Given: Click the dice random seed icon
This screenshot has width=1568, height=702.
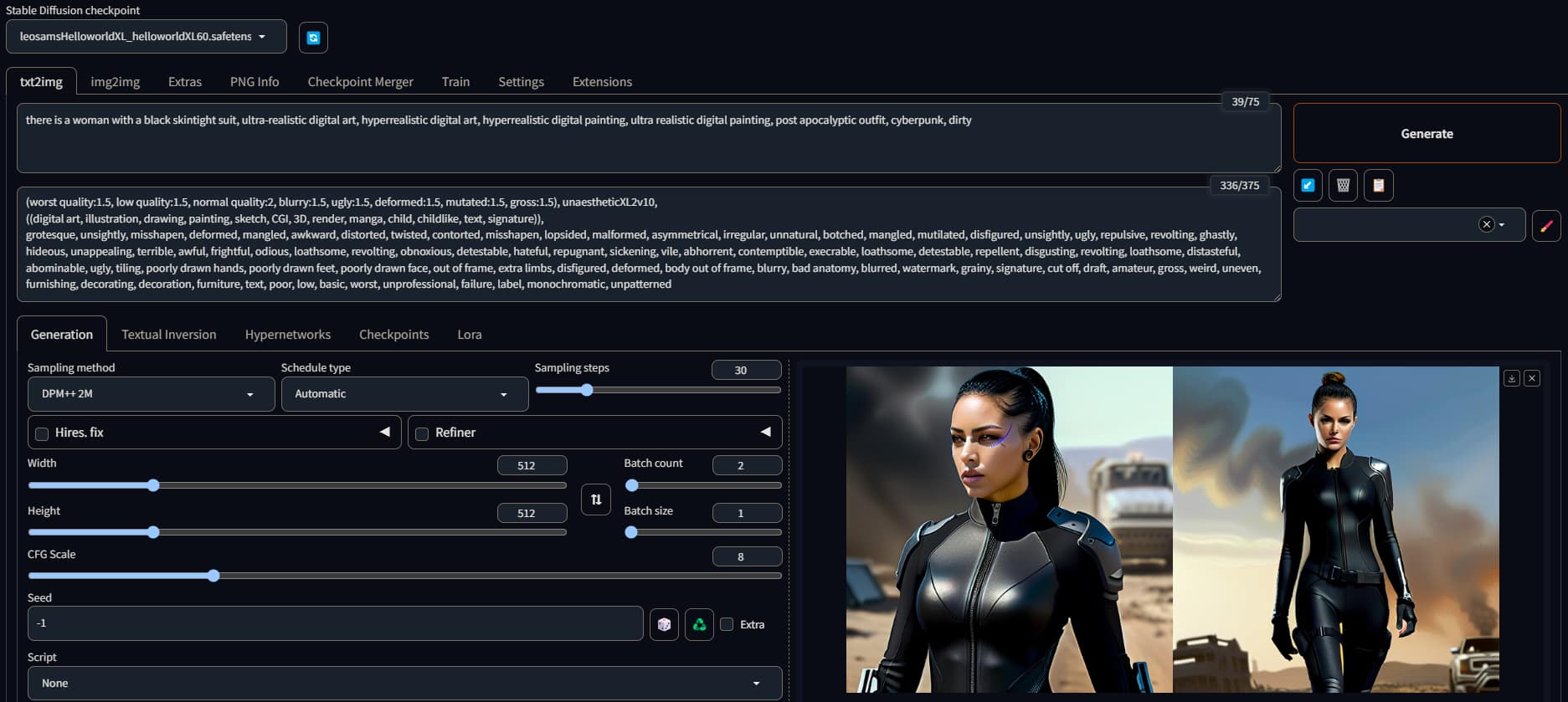Looking at the screenshot, I should [x=664, y=624].
